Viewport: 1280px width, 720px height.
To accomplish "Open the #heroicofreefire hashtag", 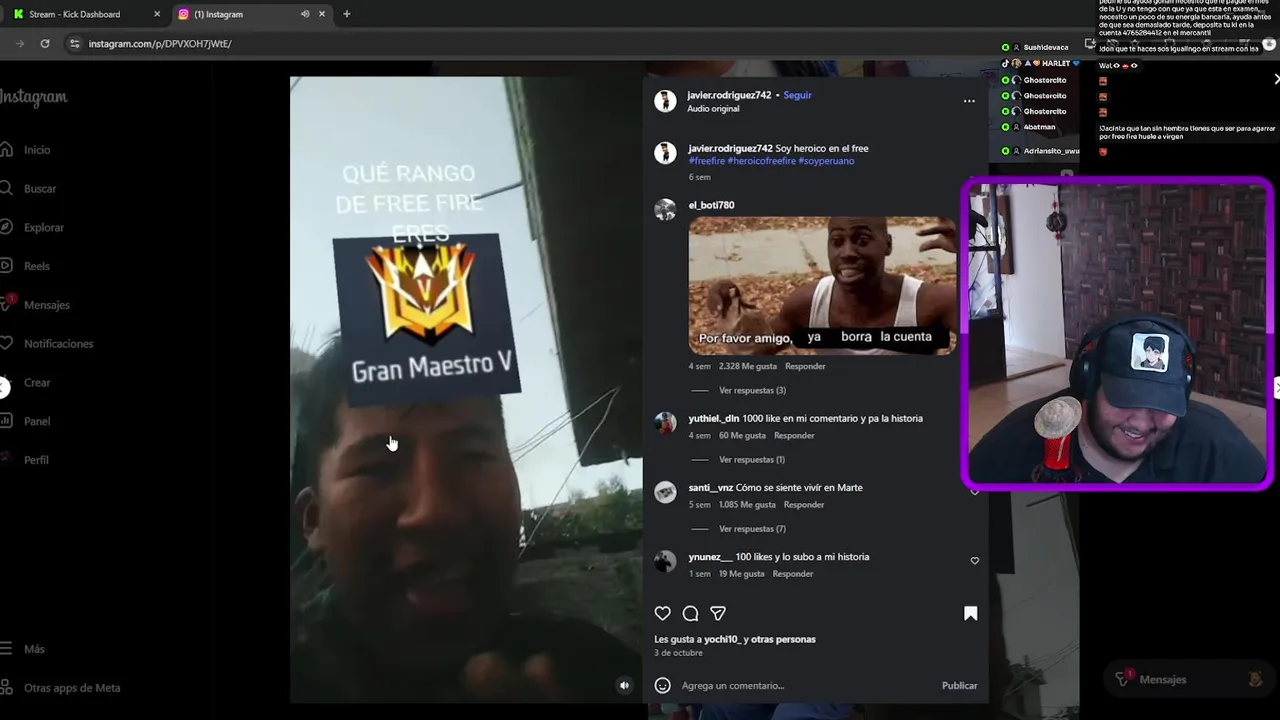I will click(x=761, y=161).
